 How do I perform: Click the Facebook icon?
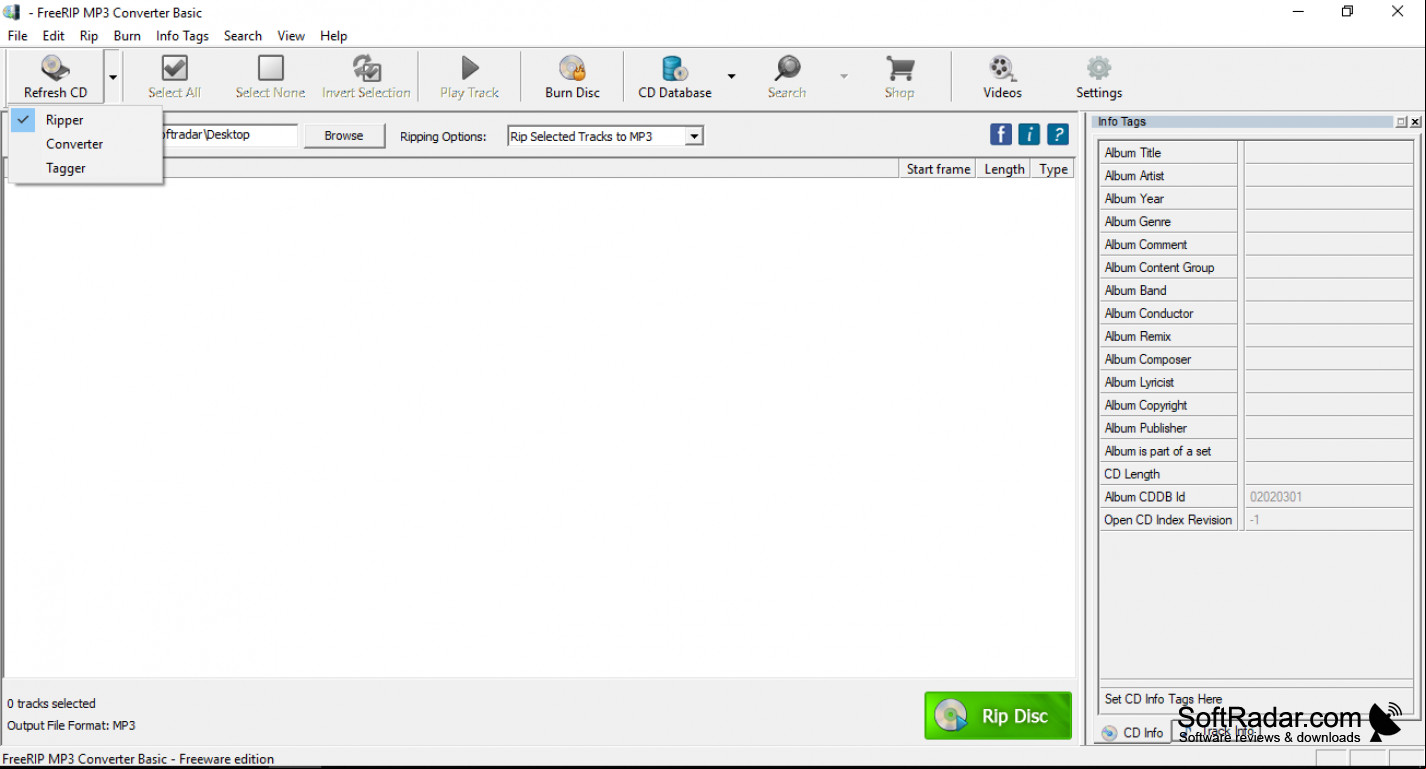pos(1000,134)
